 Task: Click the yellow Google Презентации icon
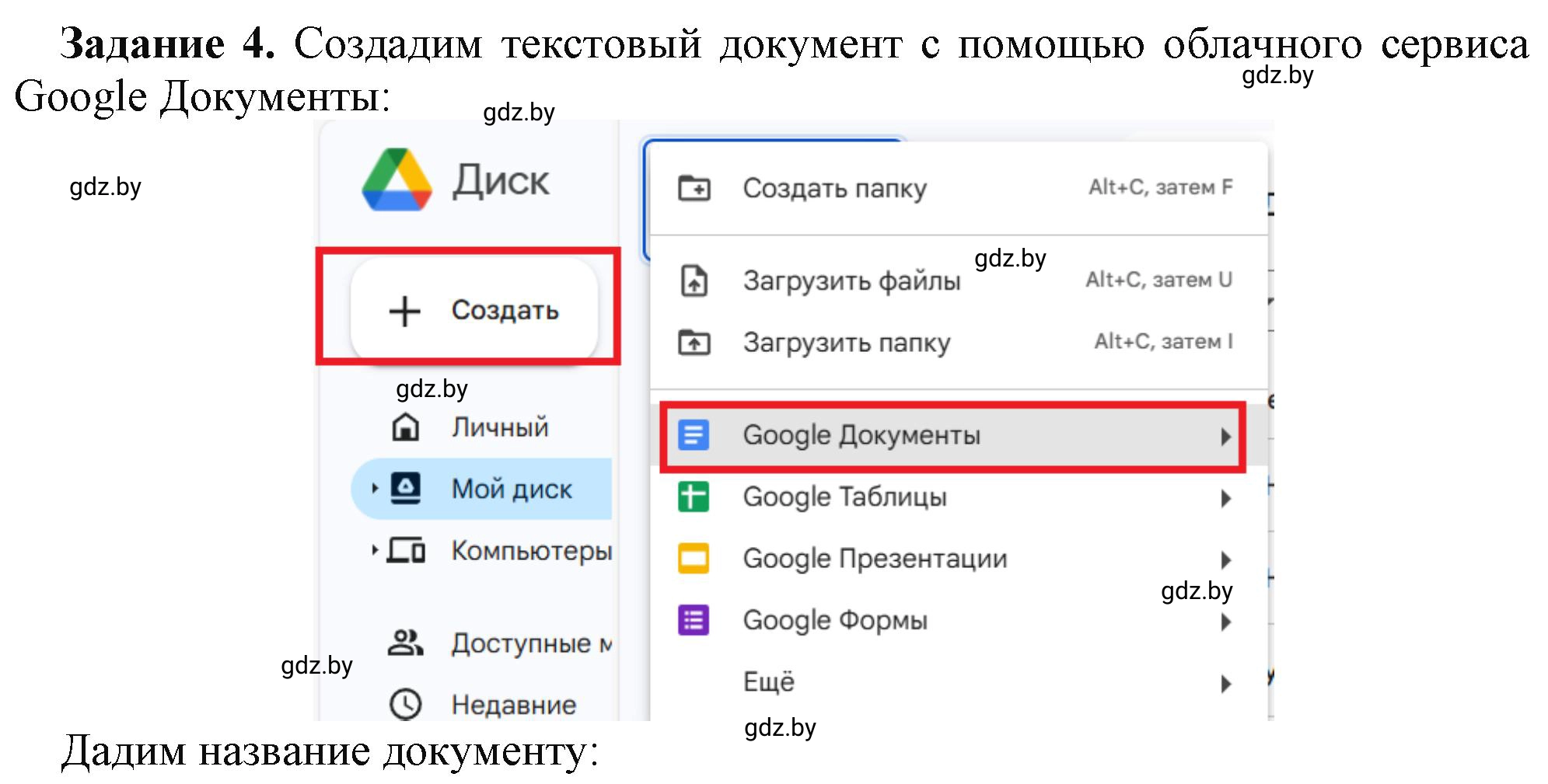pyautogui.click(x=694, y=558)
